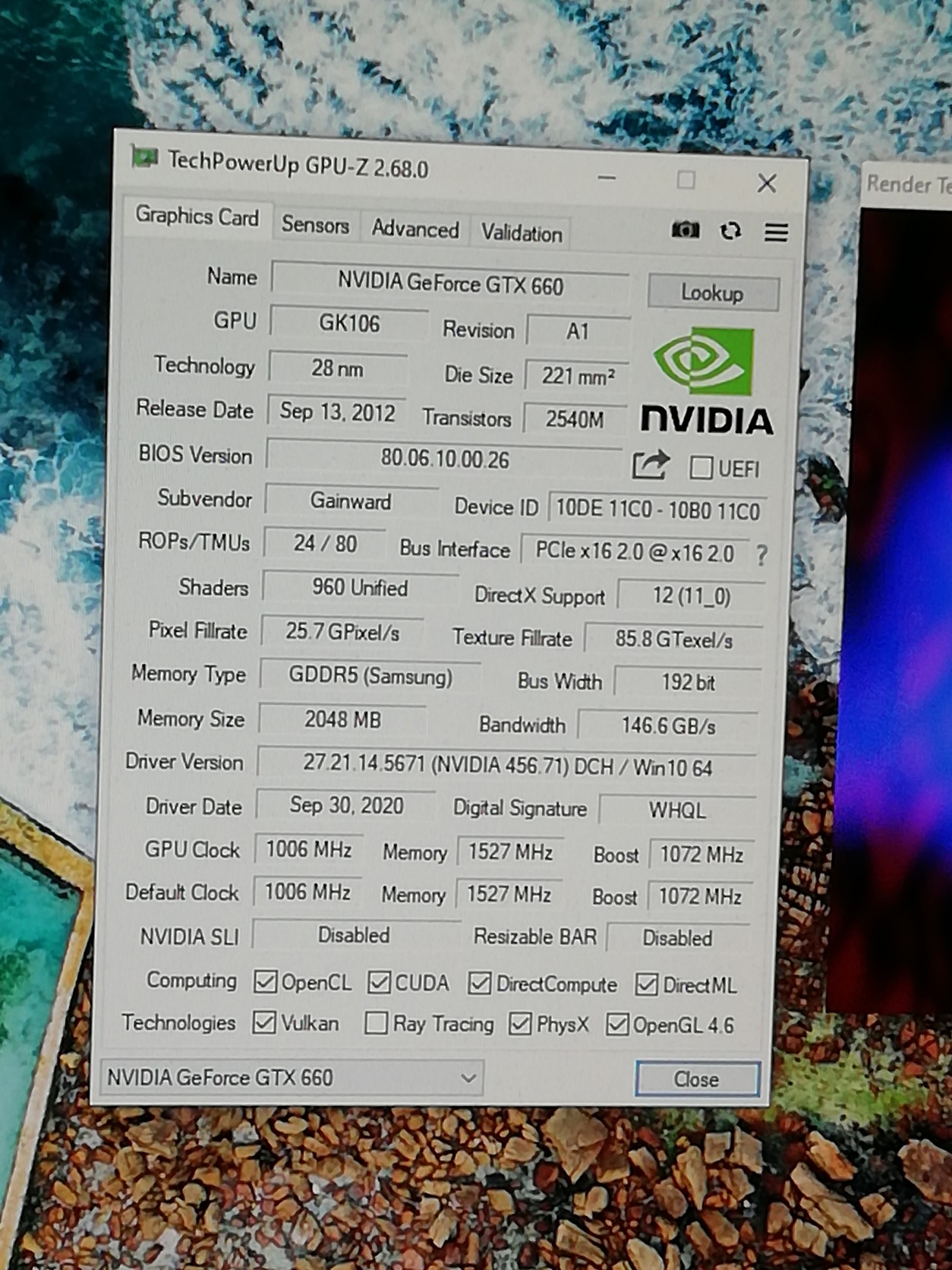The height and width of the screenshot is (1270, 952).
Task: Close GPU-Z with the title bar X
Action: (767, 182)
